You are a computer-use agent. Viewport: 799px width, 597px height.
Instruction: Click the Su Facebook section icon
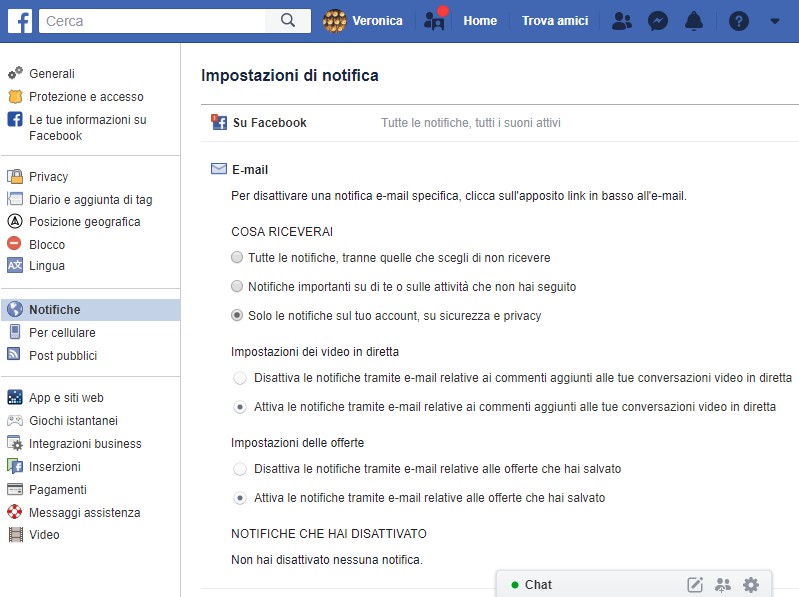coord(219,122)
